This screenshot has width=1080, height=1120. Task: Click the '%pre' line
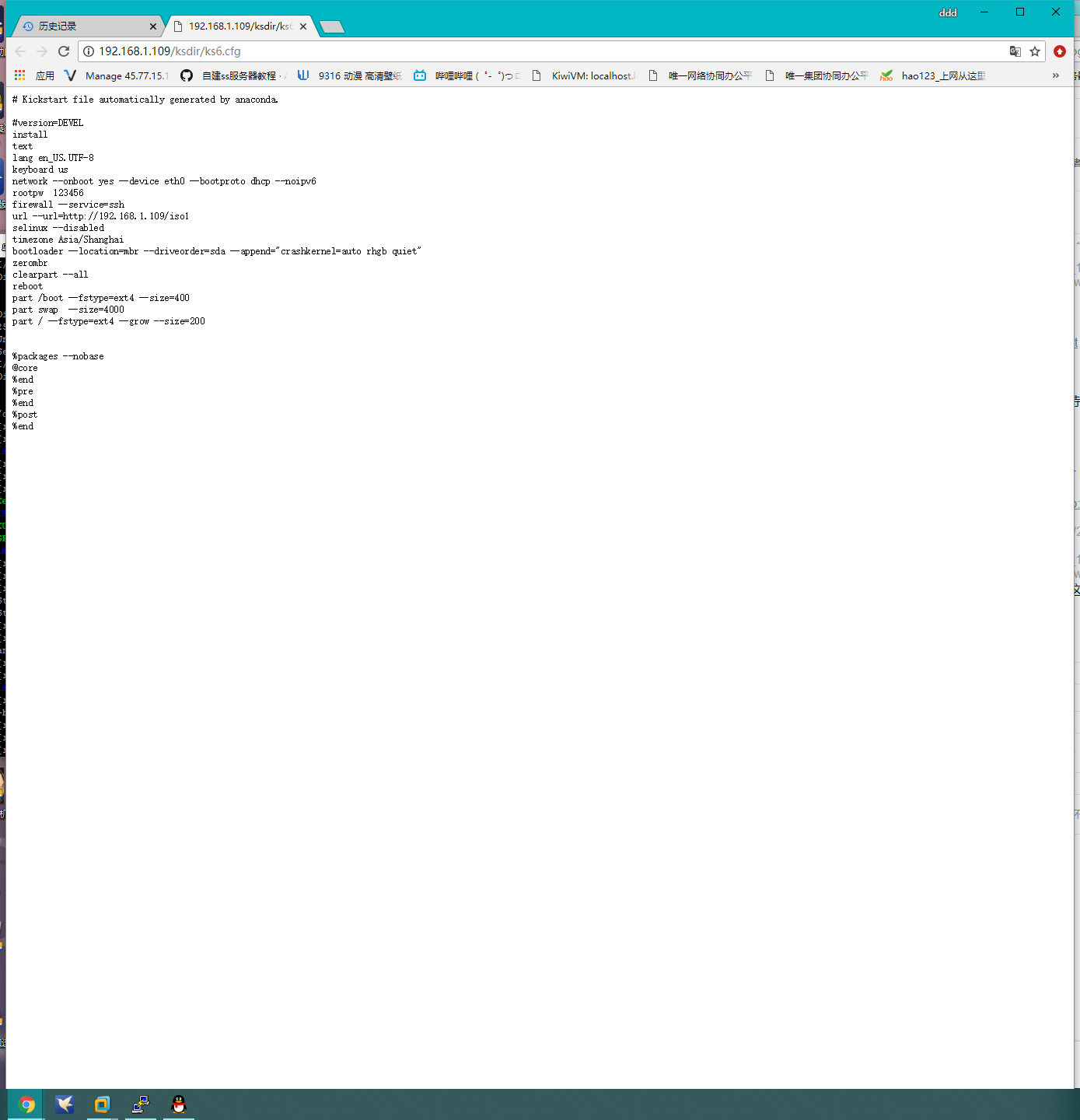pyautogui.click(x=23, y=391)
